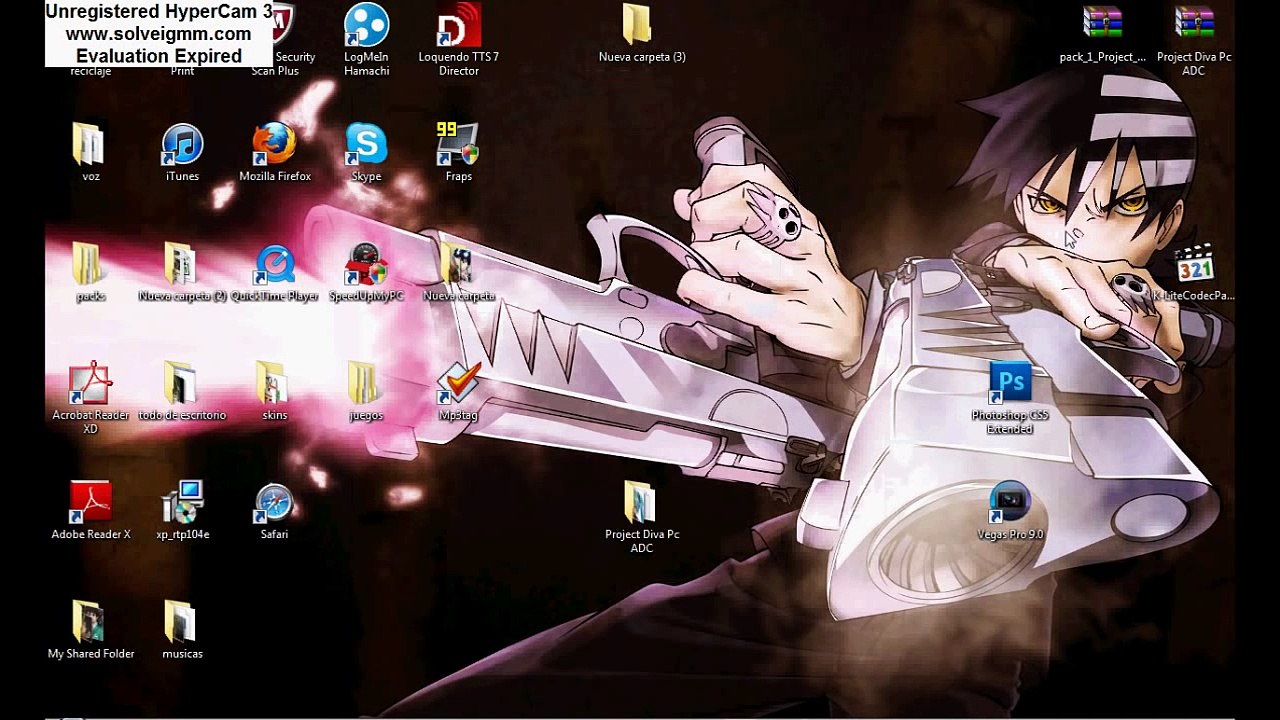Viewport: 1280px width, 720px height.
Task: Select the unnumbered Nueva carpeta folder
Action: 457,264
